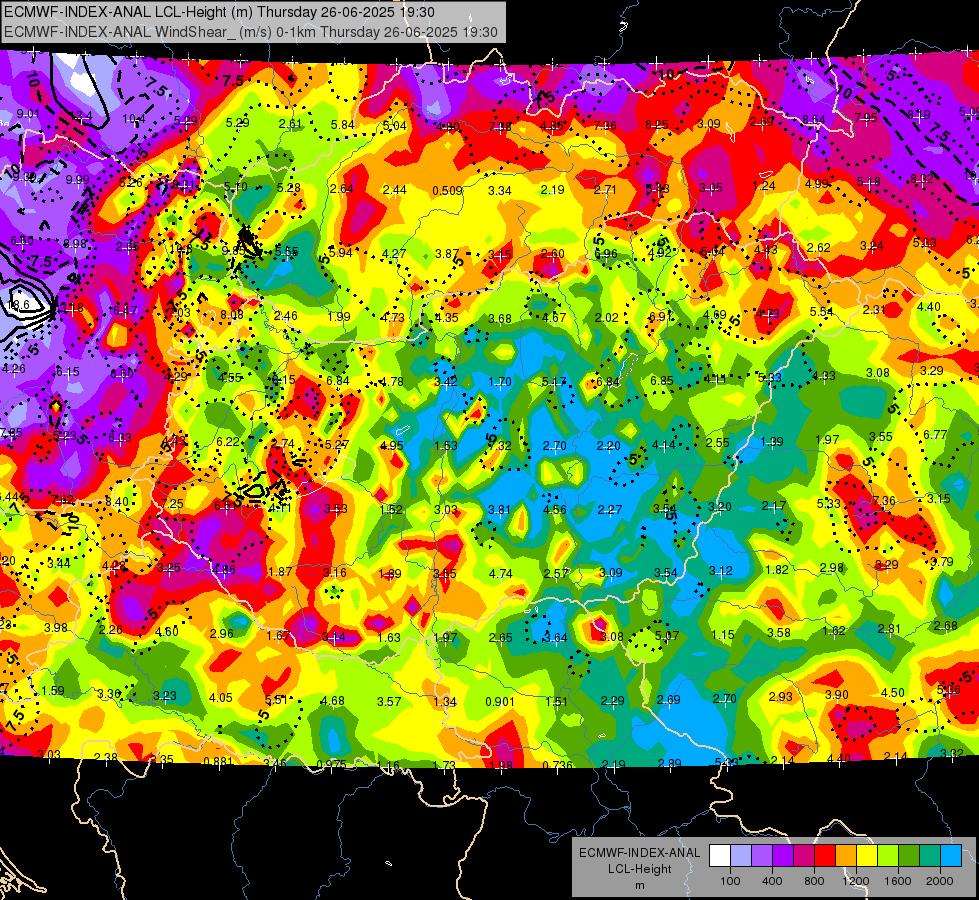This screenshot has height=900, width=979.
Task: Click the shear value 8.08
Action: (232, 314)
